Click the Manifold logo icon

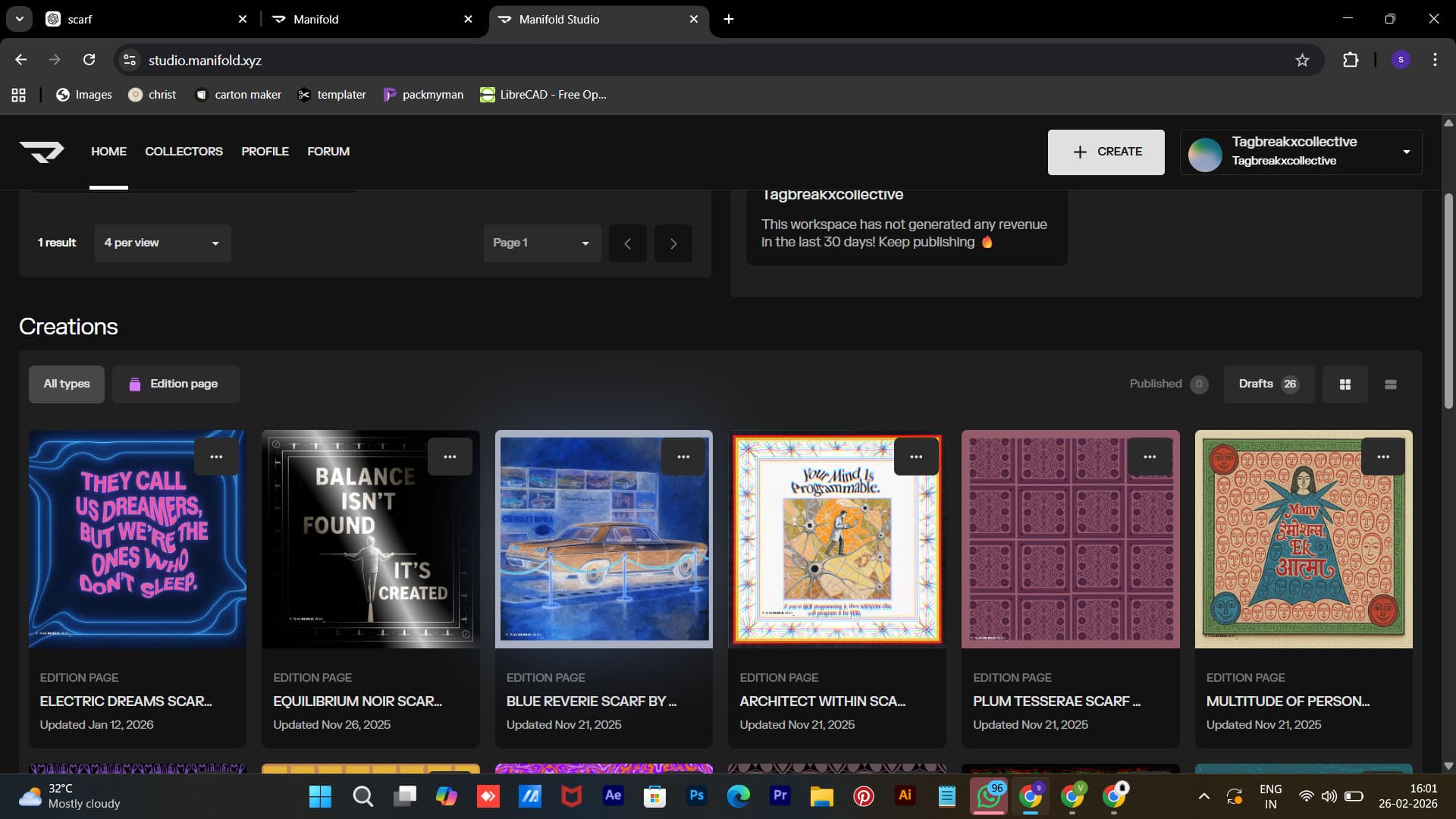(42, 152)
